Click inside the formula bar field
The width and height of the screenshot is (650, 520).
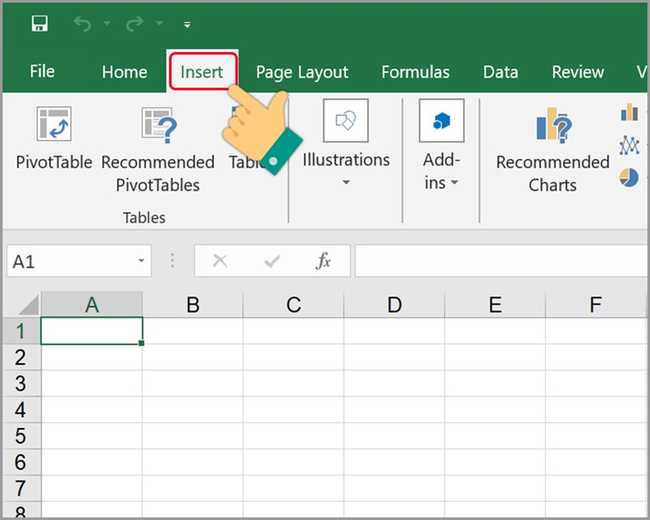500,261
